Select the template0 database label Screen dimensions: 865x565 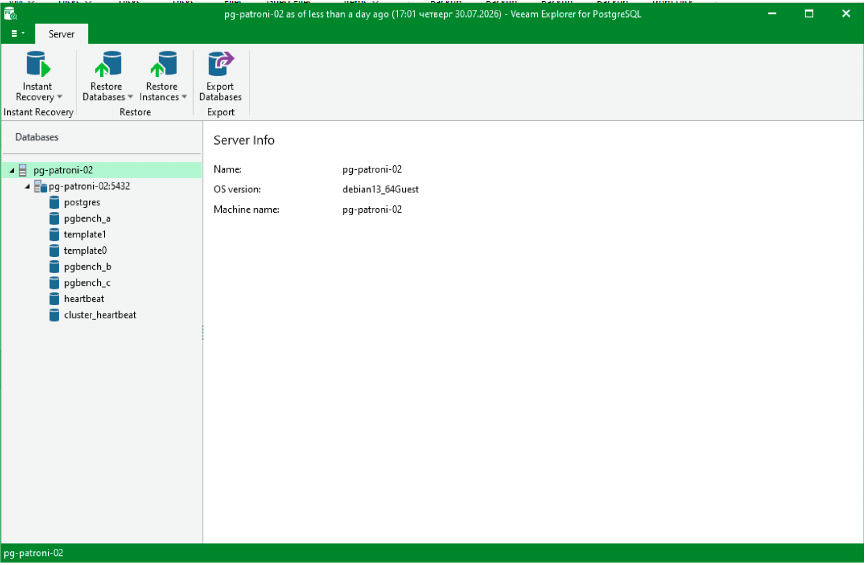pos(86,250)
